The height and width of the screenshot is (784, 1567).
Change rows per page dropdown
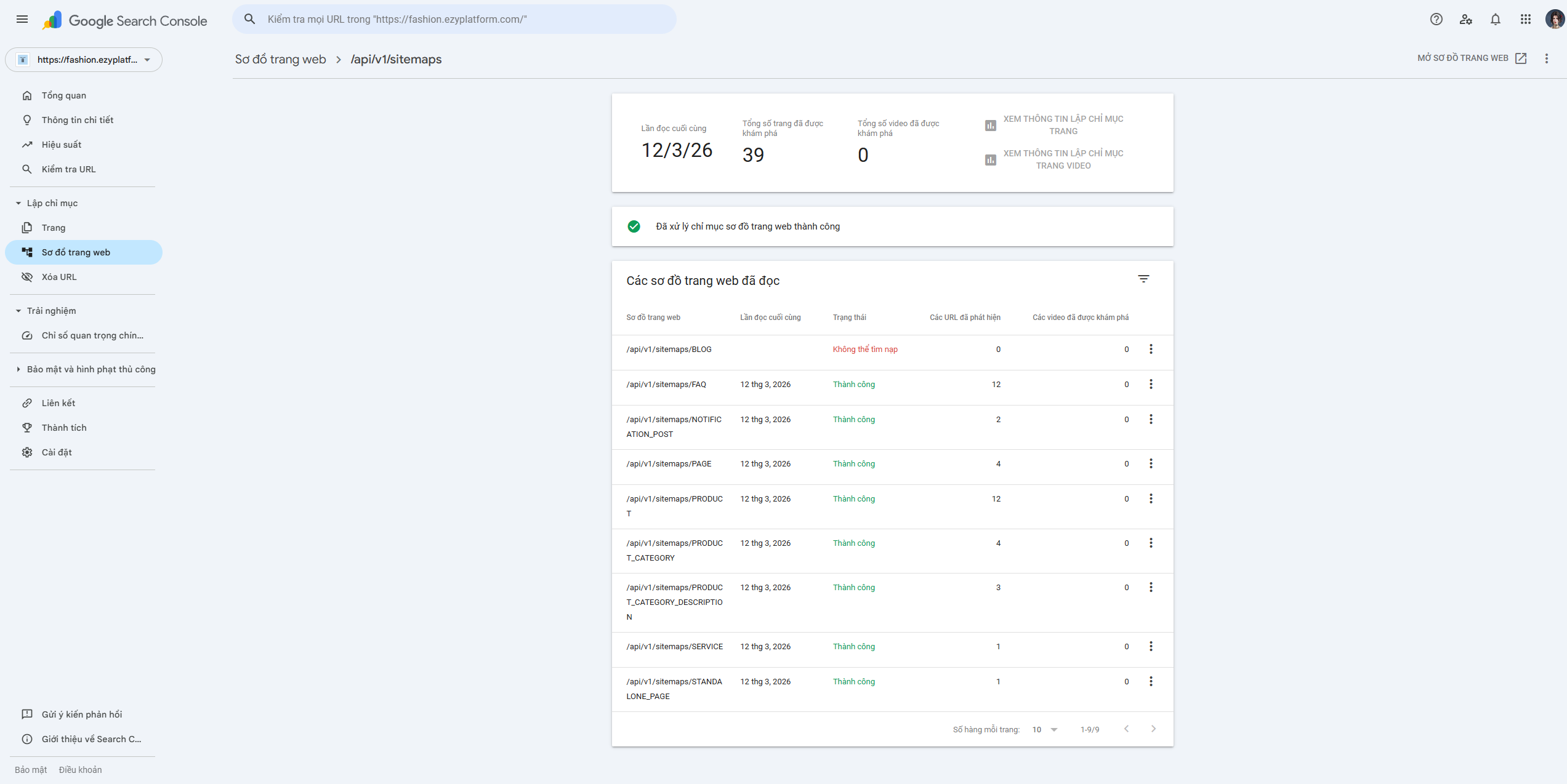(x=1045, y=729)
